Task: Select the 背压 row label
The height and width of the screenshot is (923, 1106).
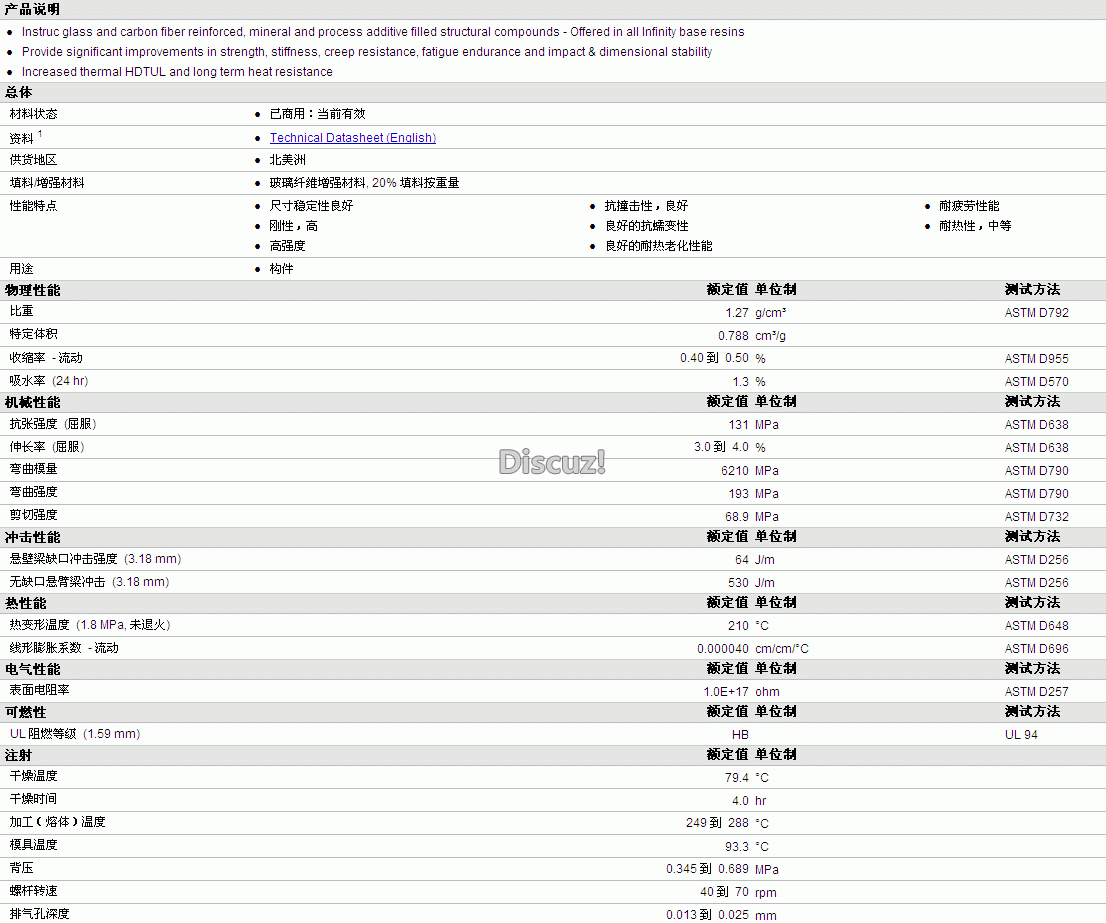Action: coord(21,868)
